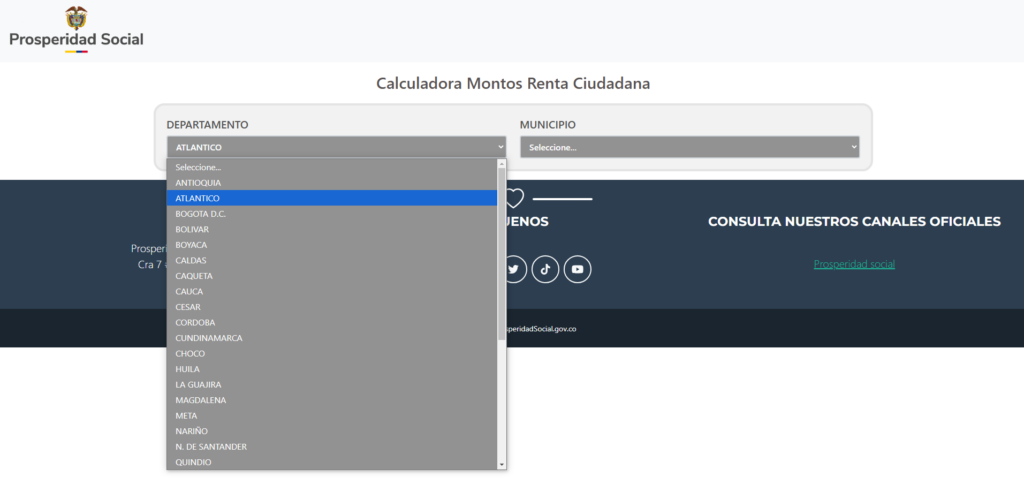
Task: Click the list scrollbar down arrow
Action: pyautogui.click(x=502, y=465)
